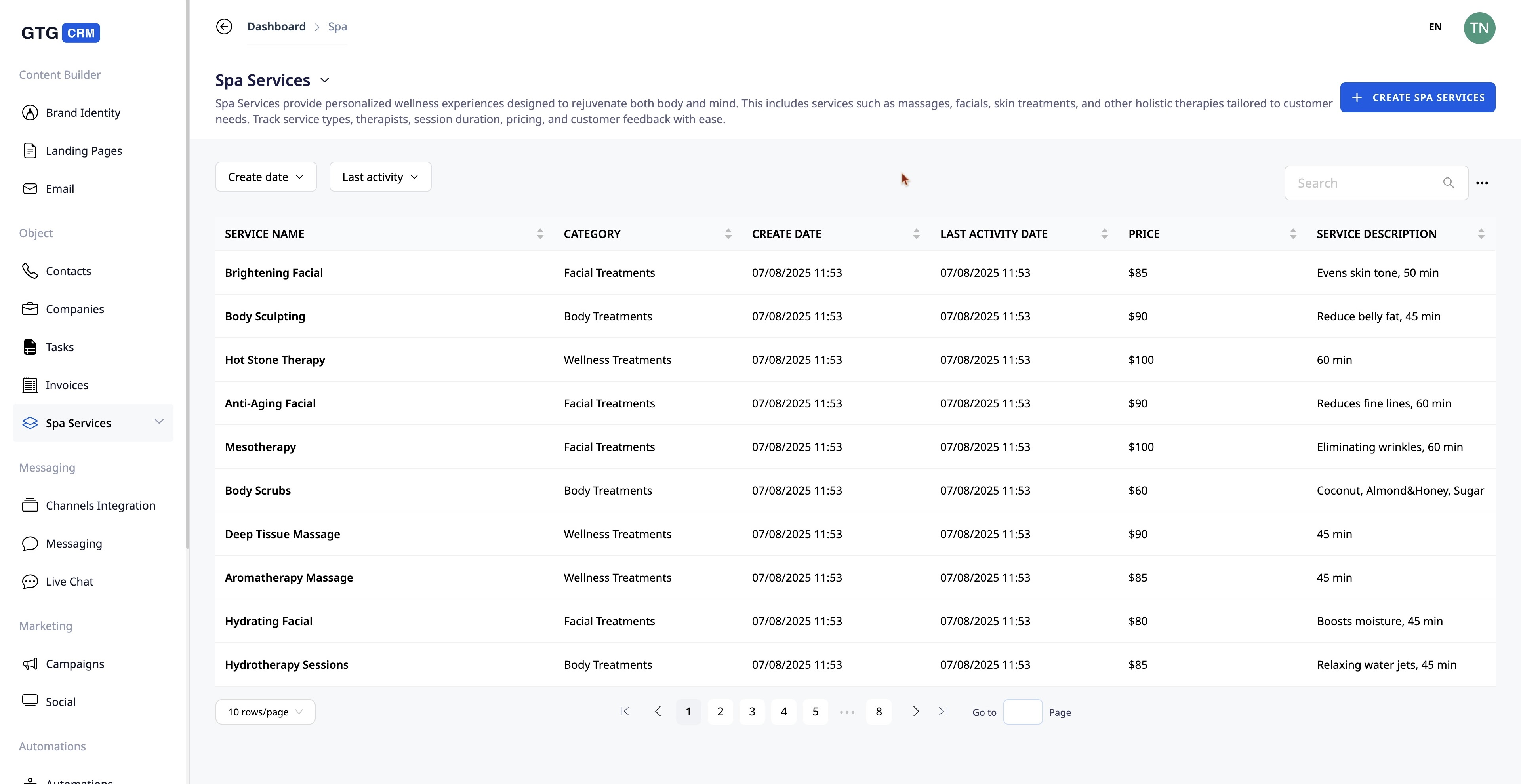Jump to last page arrow

pos(943,712)
